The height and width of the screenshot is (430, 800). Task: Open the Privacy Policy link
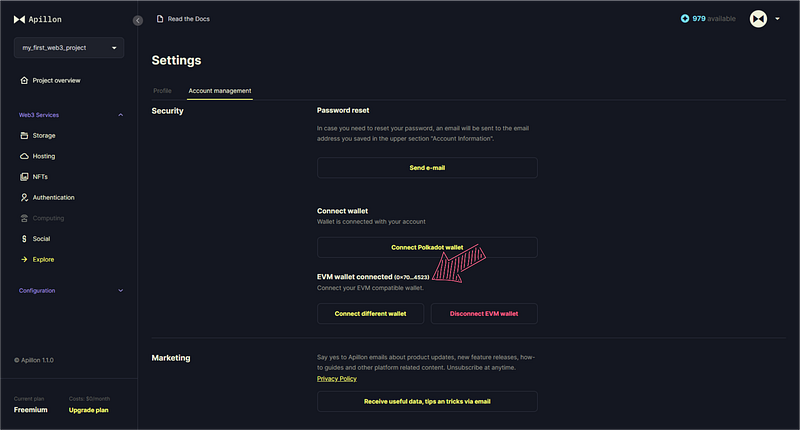[337, 378]
